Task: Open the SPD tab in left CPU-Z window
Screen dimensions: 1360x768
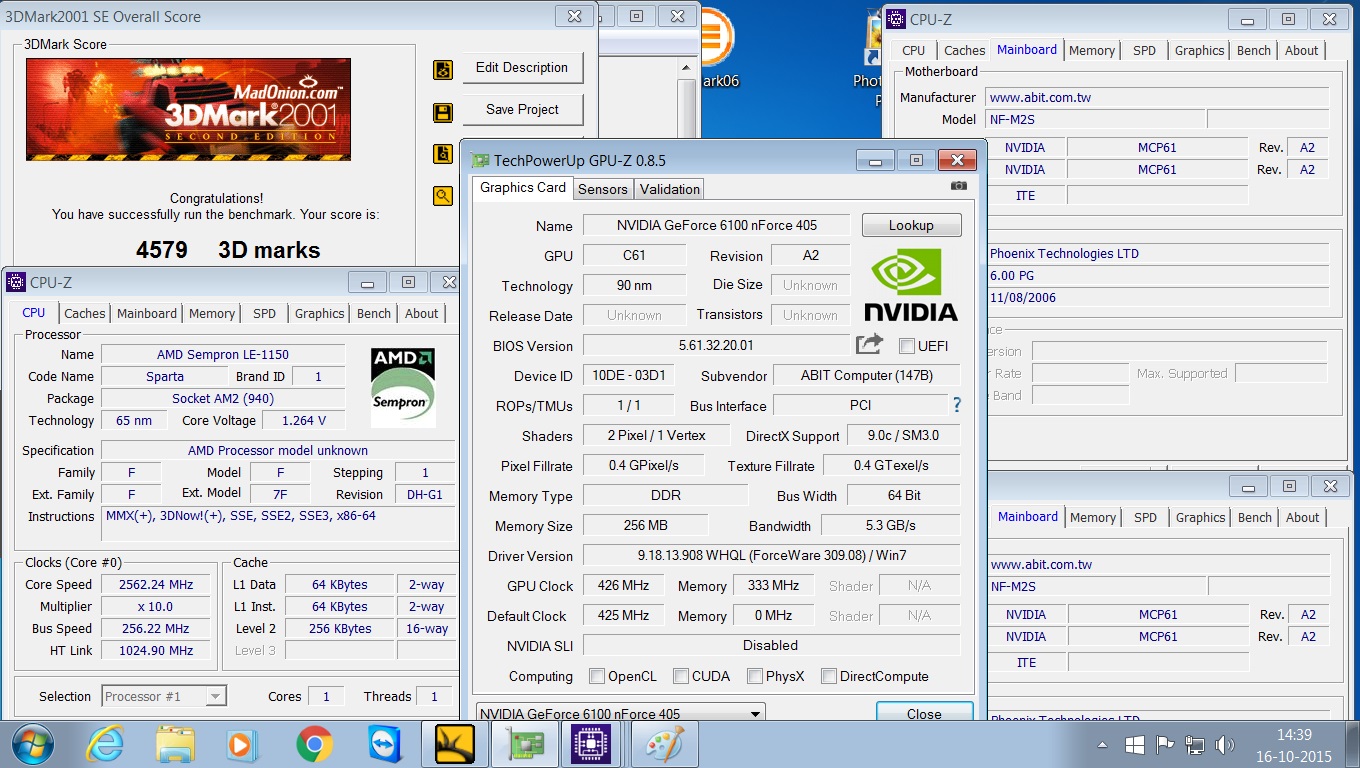Action: click(x=264, y=313)
